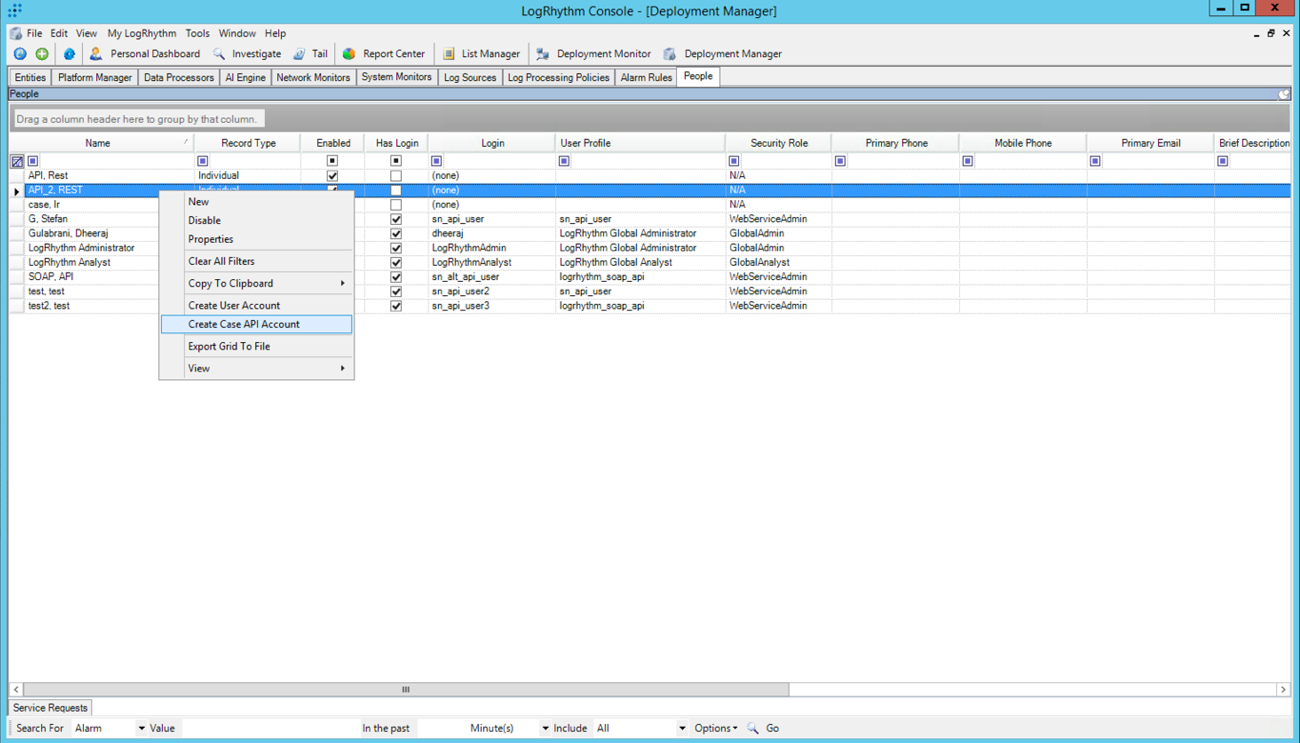Click the refresh icon on People panel header

1284,94
